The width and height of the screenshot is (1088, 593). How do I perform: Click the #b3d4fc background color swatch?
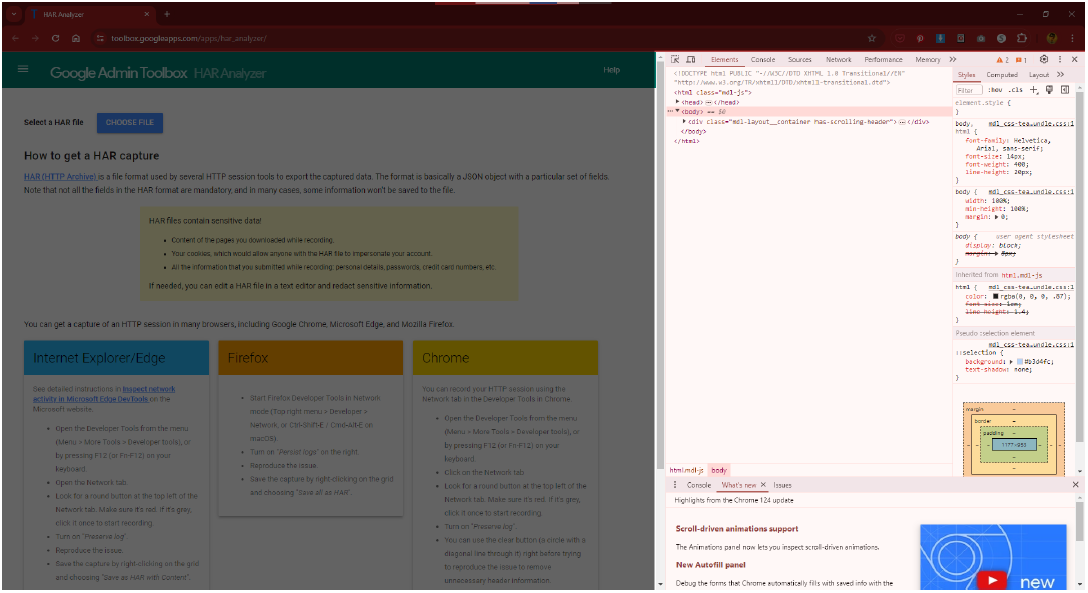click(x=1019, y=361)
